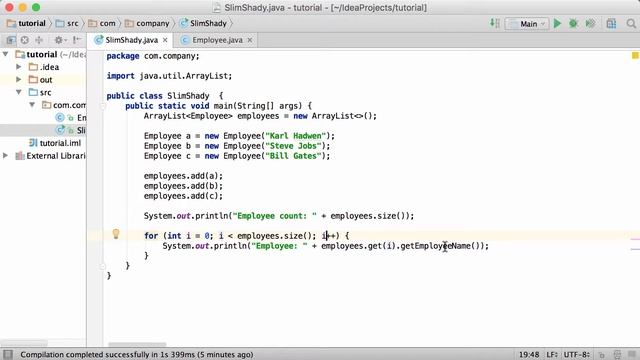This screenshot has height=360, width=640.
Task: Start debugging with the bug icon
Action: click(x=573, y=24)
